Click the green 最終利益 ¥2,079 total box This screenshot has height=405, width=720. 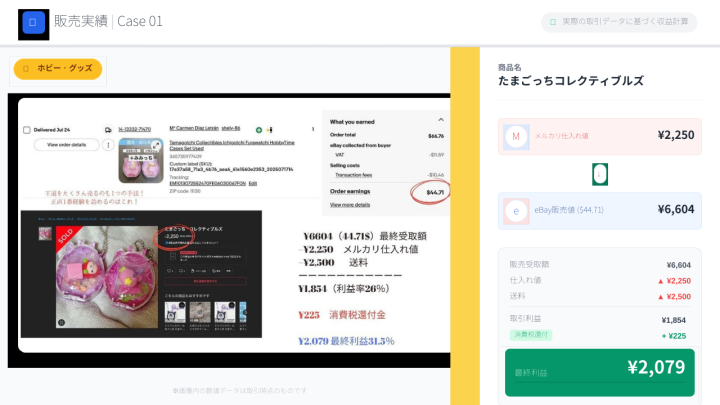click(599, 372)
